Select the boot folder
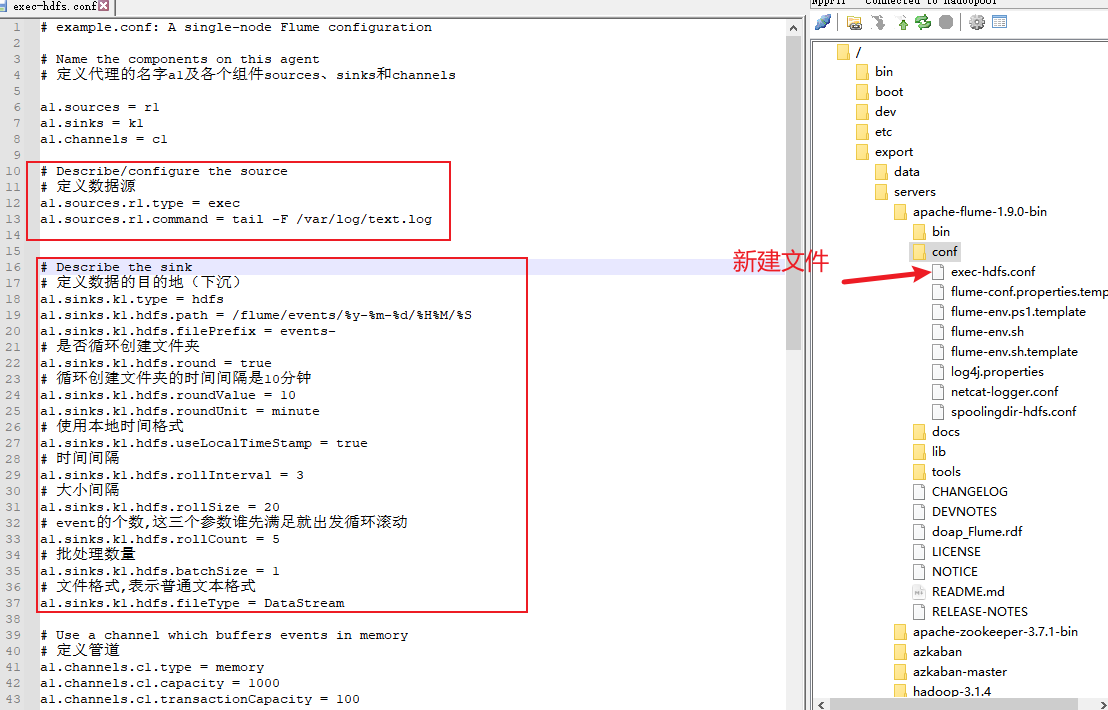Viewport: 1108px width, 710px height. point(889,92)
